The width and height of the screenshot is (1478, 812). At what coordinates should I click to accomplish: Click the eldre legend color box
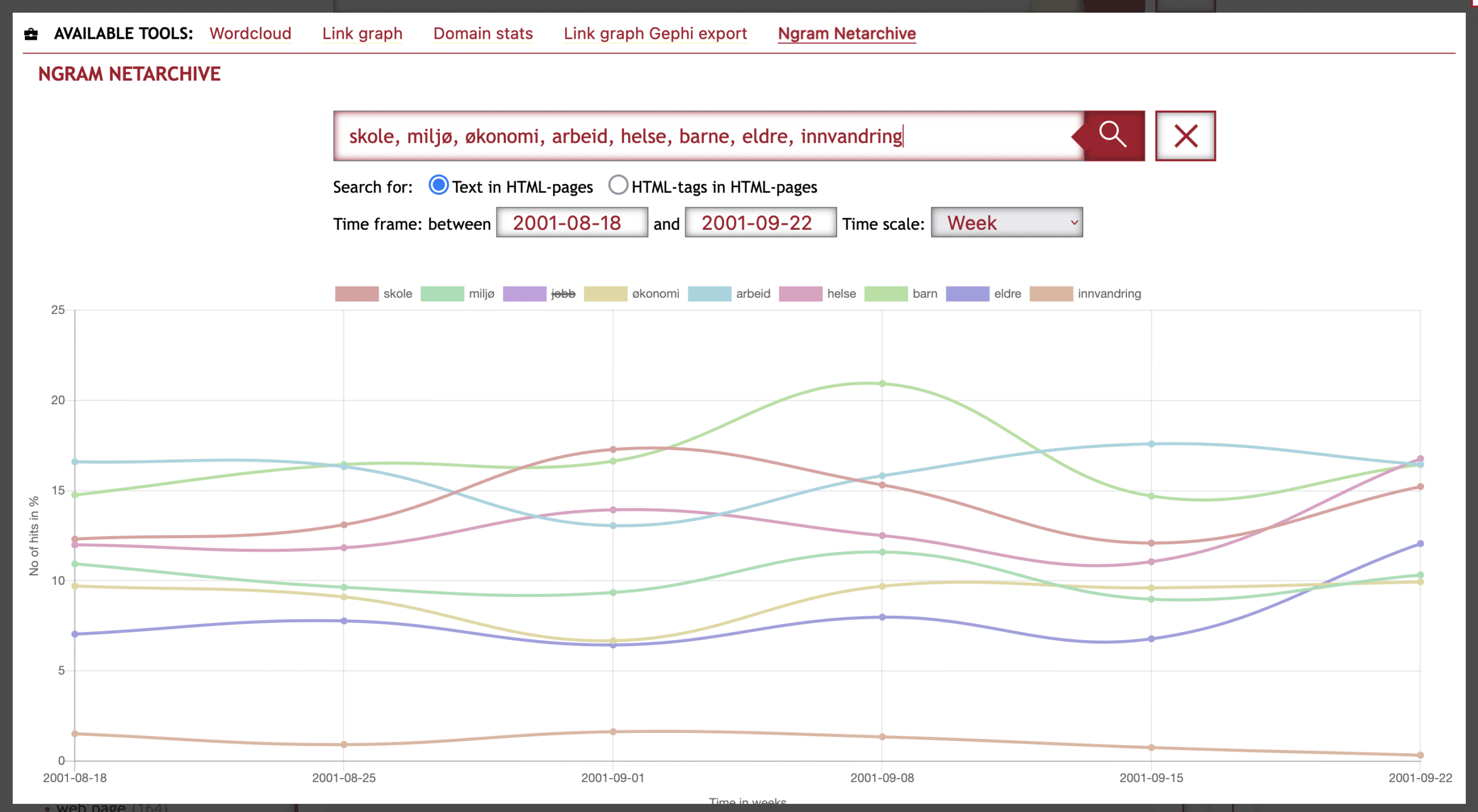point(967,294)
